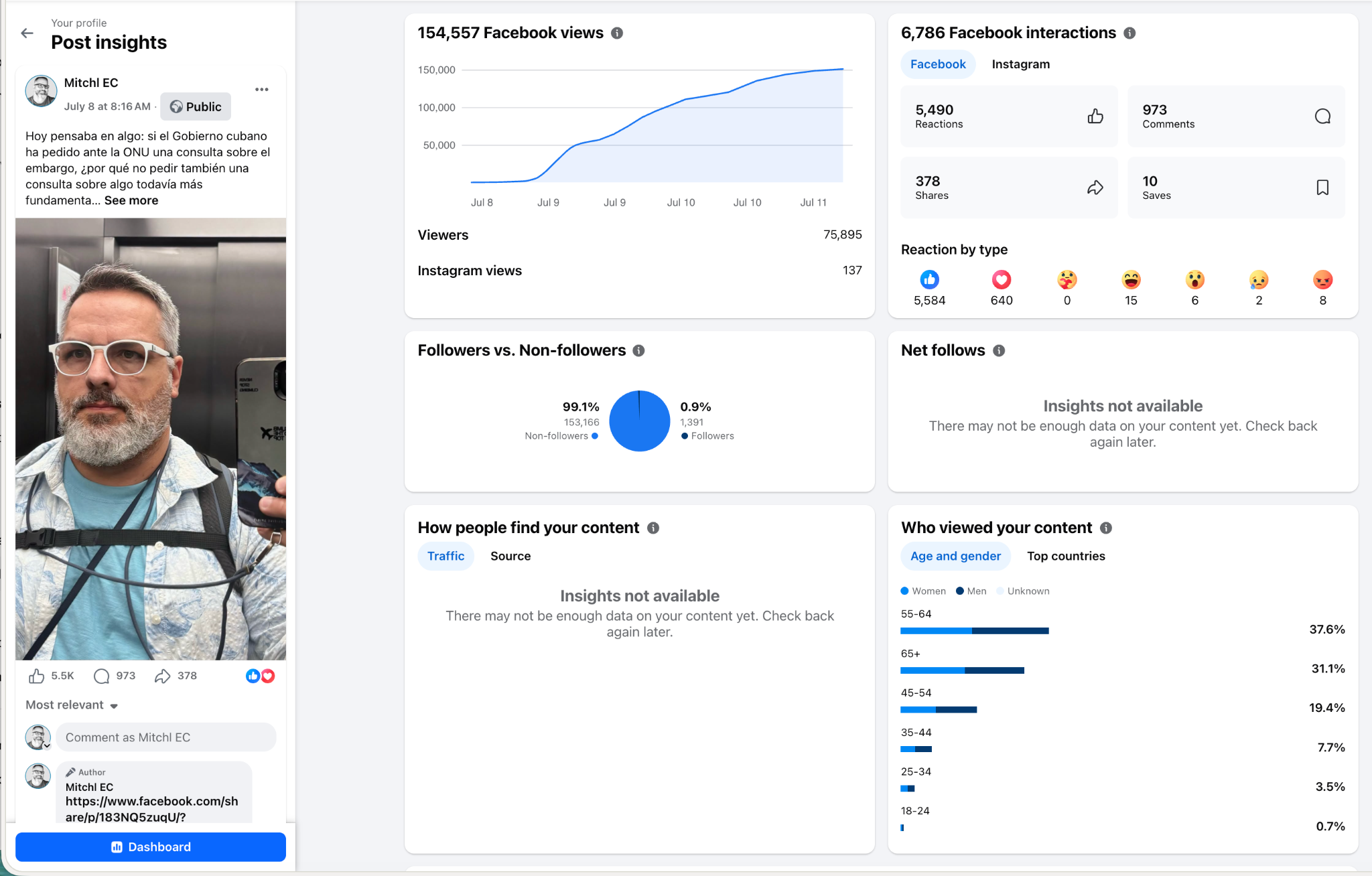Image resolution: width=1372 pixels, height=876 pixels.
Task: Click comment bubble icon in Comments card
Action: pos(1322,117)
